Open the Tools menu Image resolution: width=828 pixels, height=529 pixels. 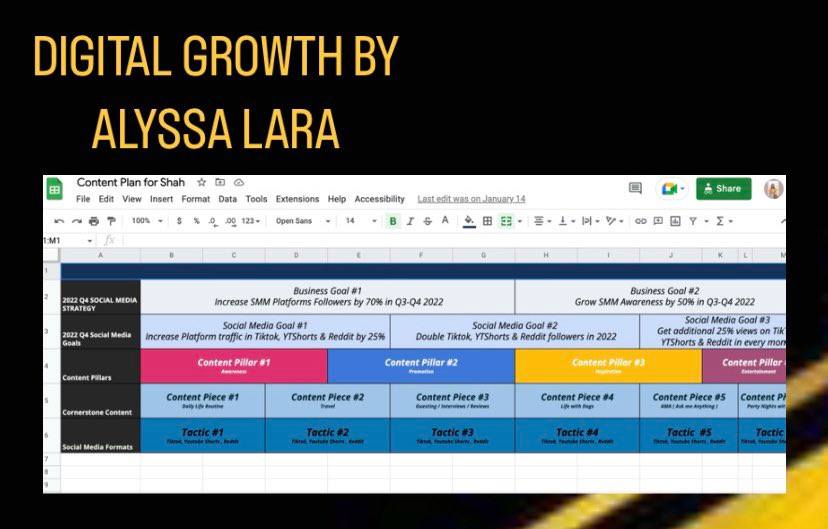[x=256, y=199]
